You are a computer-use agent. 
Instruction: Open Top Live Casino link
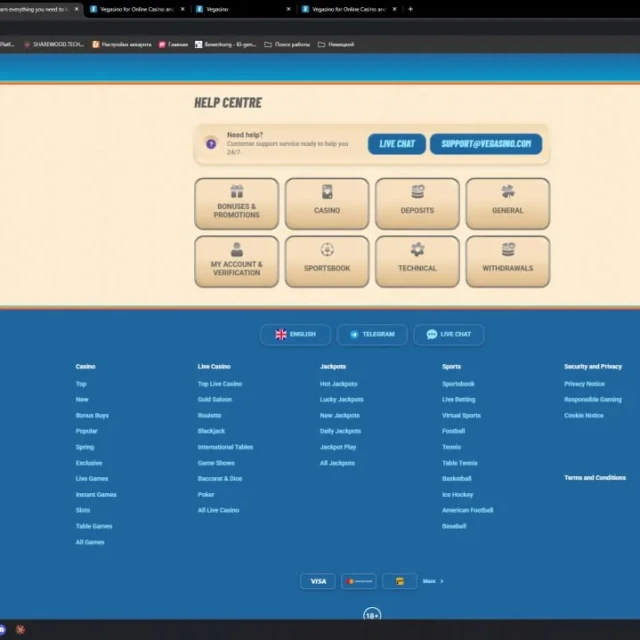[220, 384]
